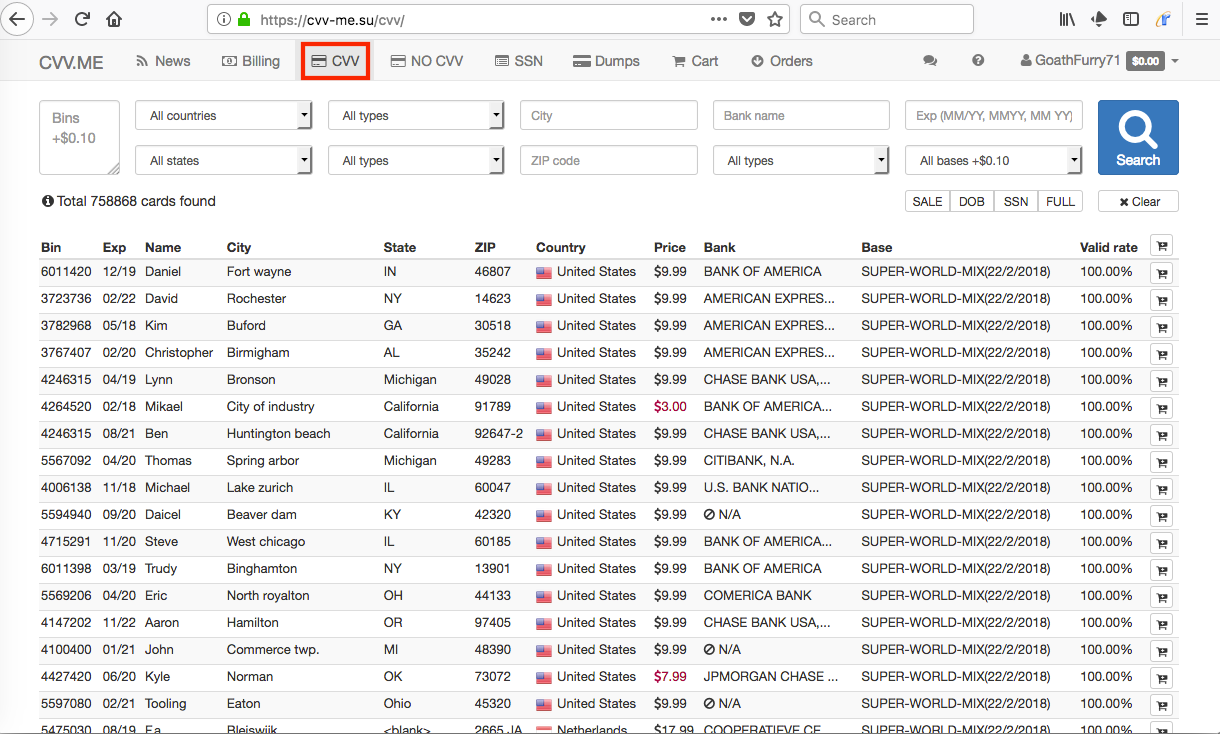Image resolution: width=1220 pixels, height=734 pixels.
Task: Switch to the SSN tab in the navbar
Action: [519, 61]
